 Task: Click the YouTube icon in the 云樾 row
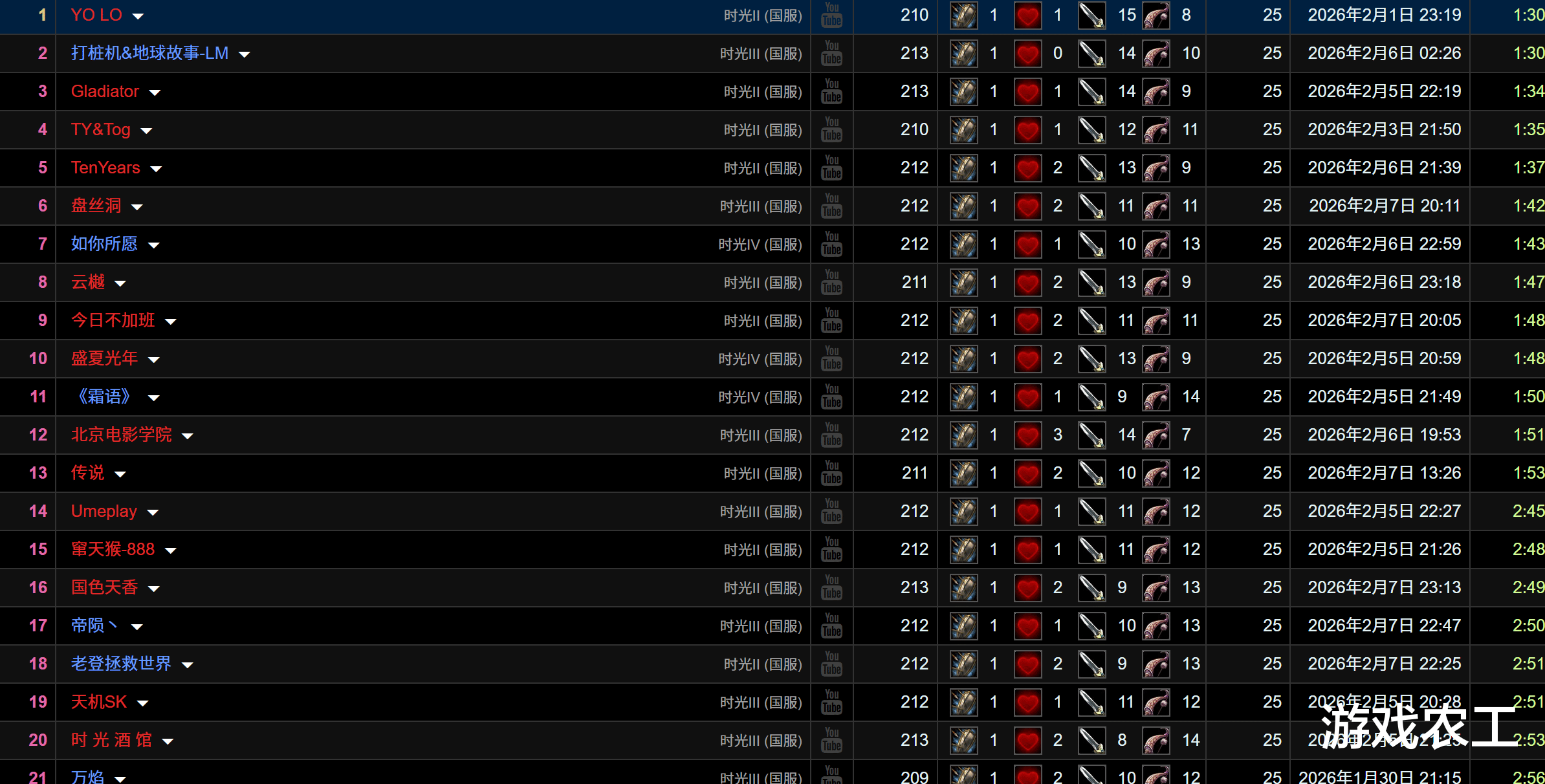click(832, 283)
